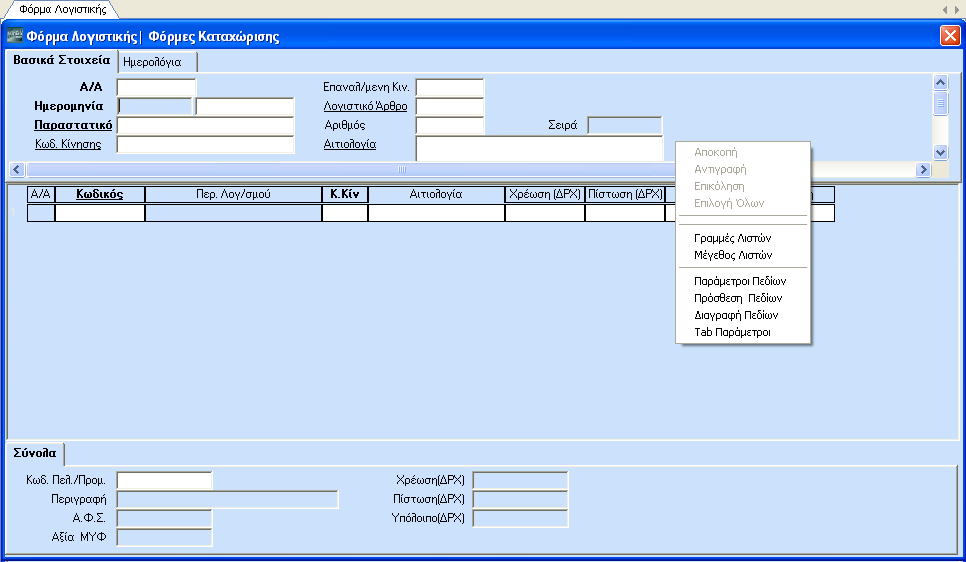
Task: Click the Αιτιολογία text area
Action: 539,149
